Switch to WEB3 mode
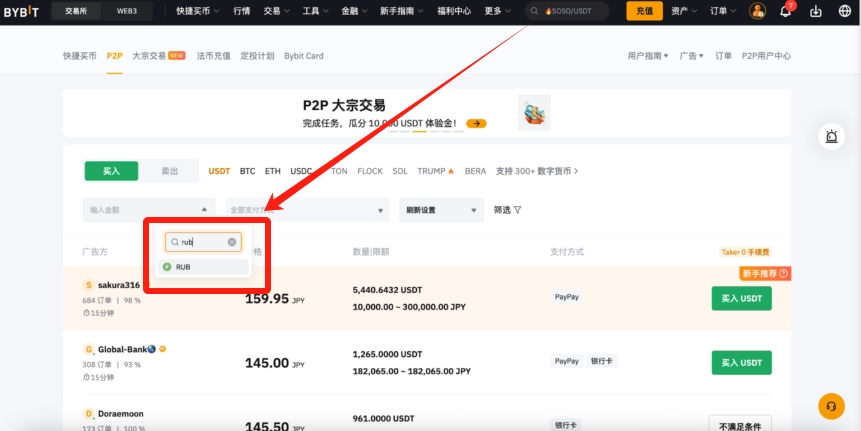This screenshot has height=431, width=861. tap(127, 11)
